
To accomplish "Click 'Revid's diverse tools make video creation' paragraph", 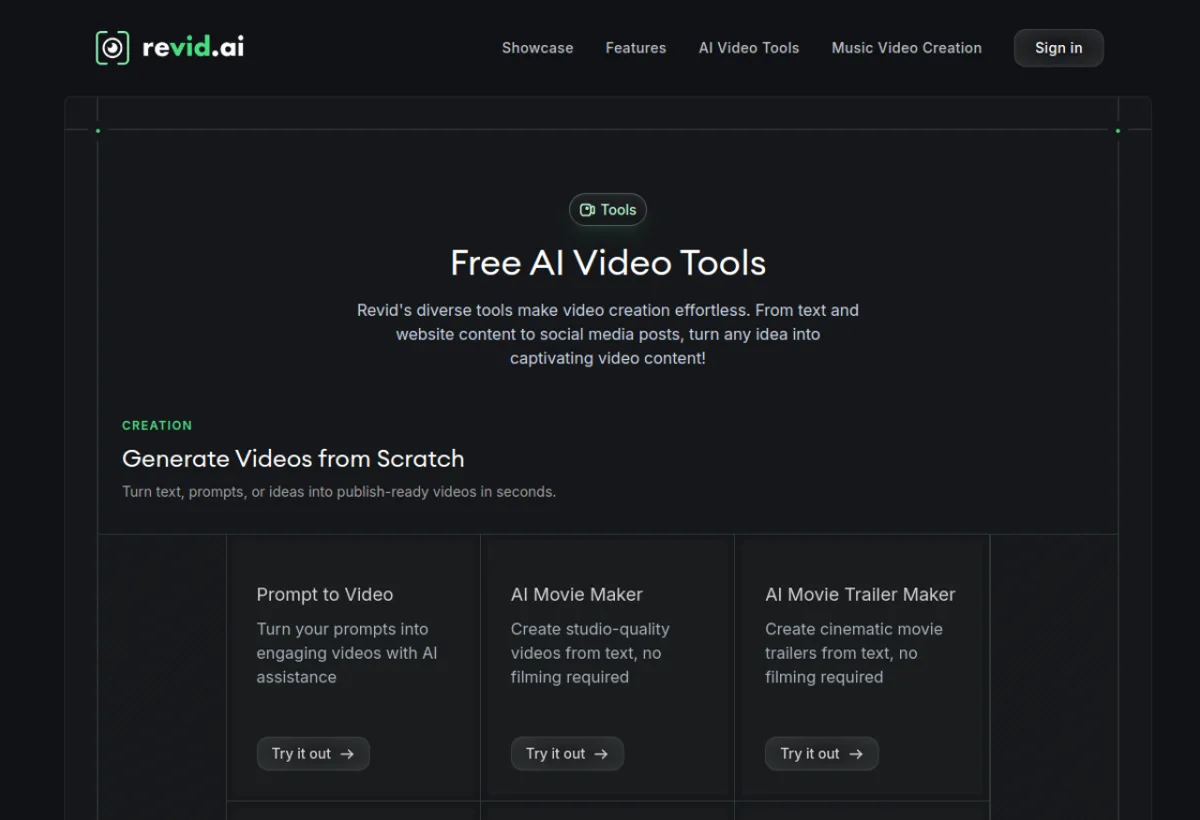I will [x=608, y=334].
